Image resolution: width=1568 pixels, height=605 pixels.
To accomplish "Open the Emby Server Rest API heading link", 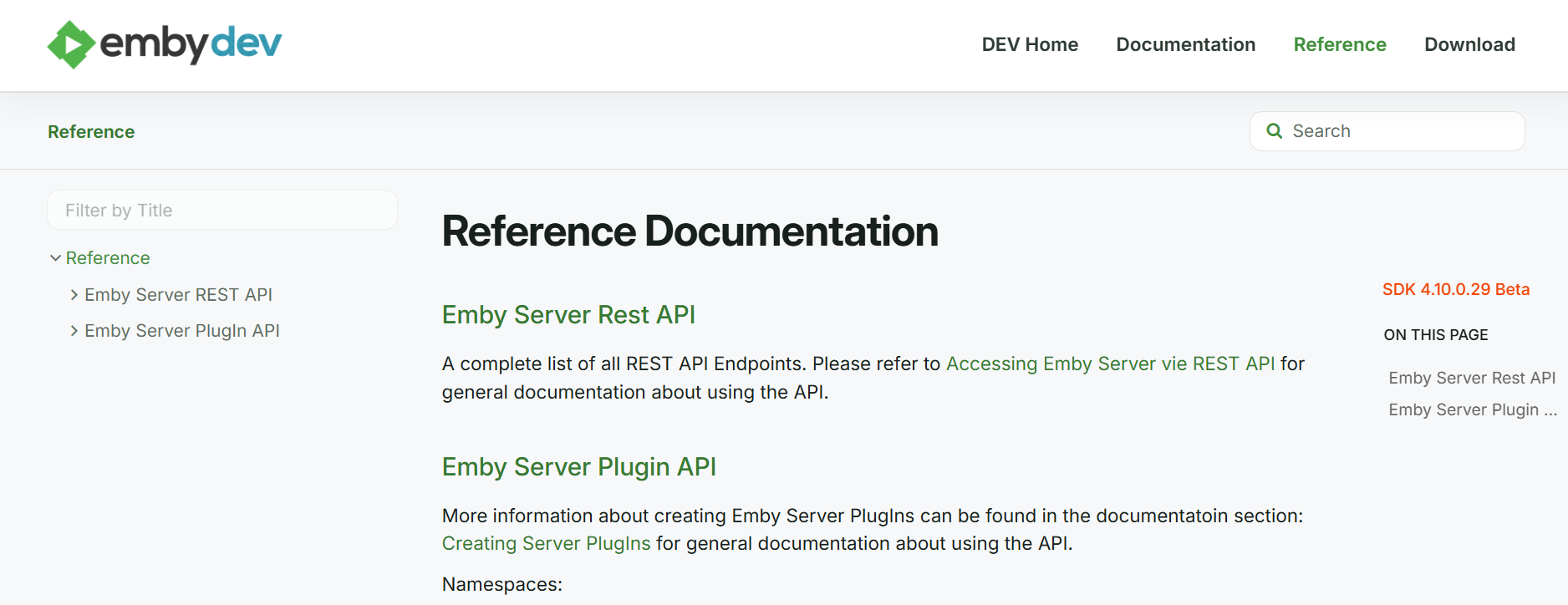I will (x=568, y=315).
